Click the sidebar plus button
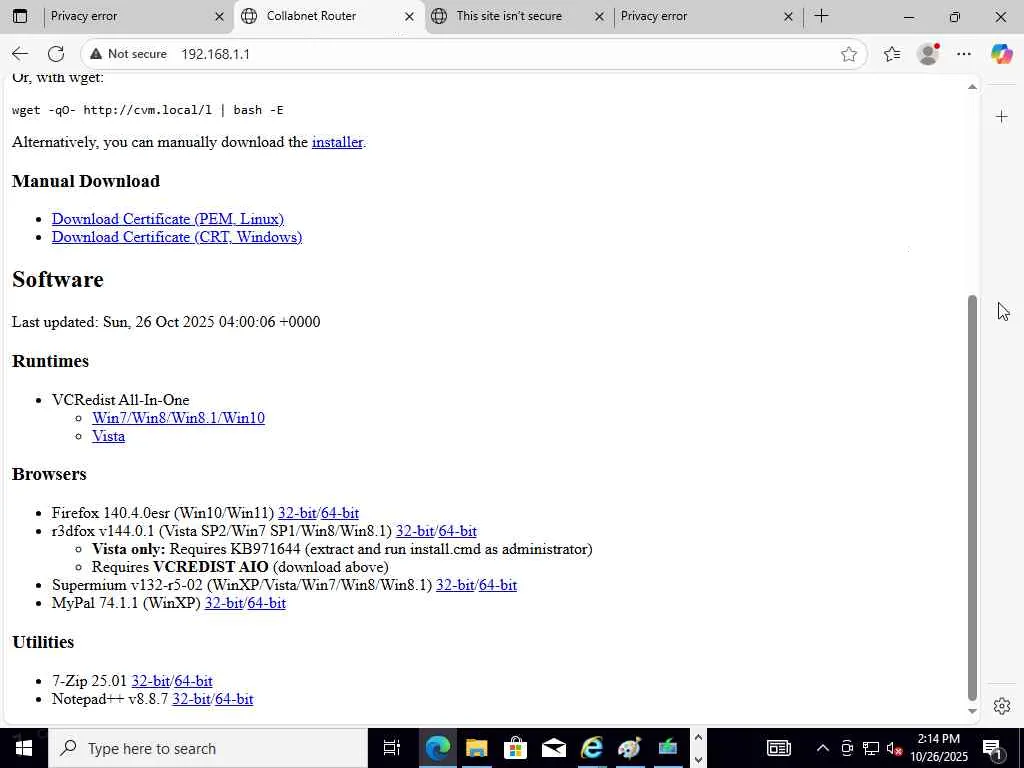This screenshot has height=768, width=1024. pyautogui.click(x=1002, y=117)
